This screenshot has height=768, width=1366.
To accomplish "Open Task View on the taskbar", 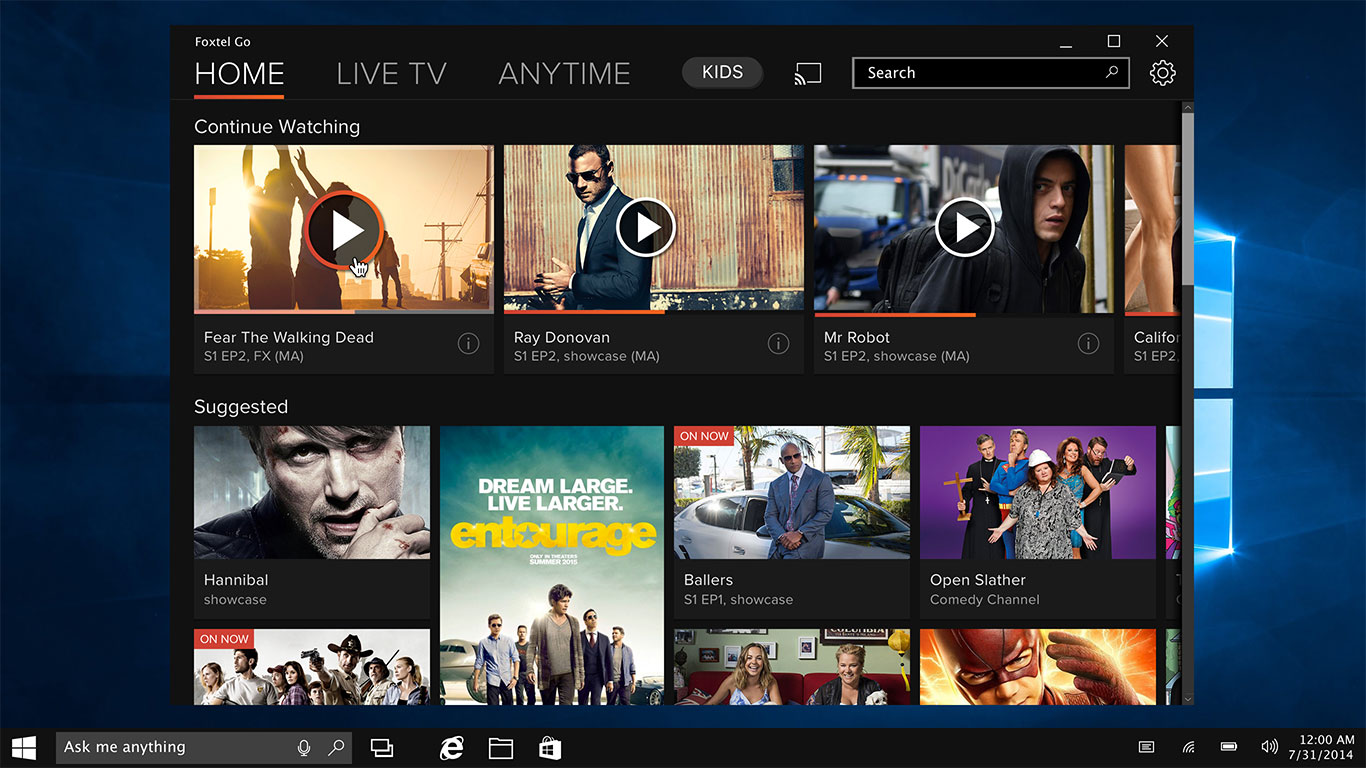I will coord(381,747).
